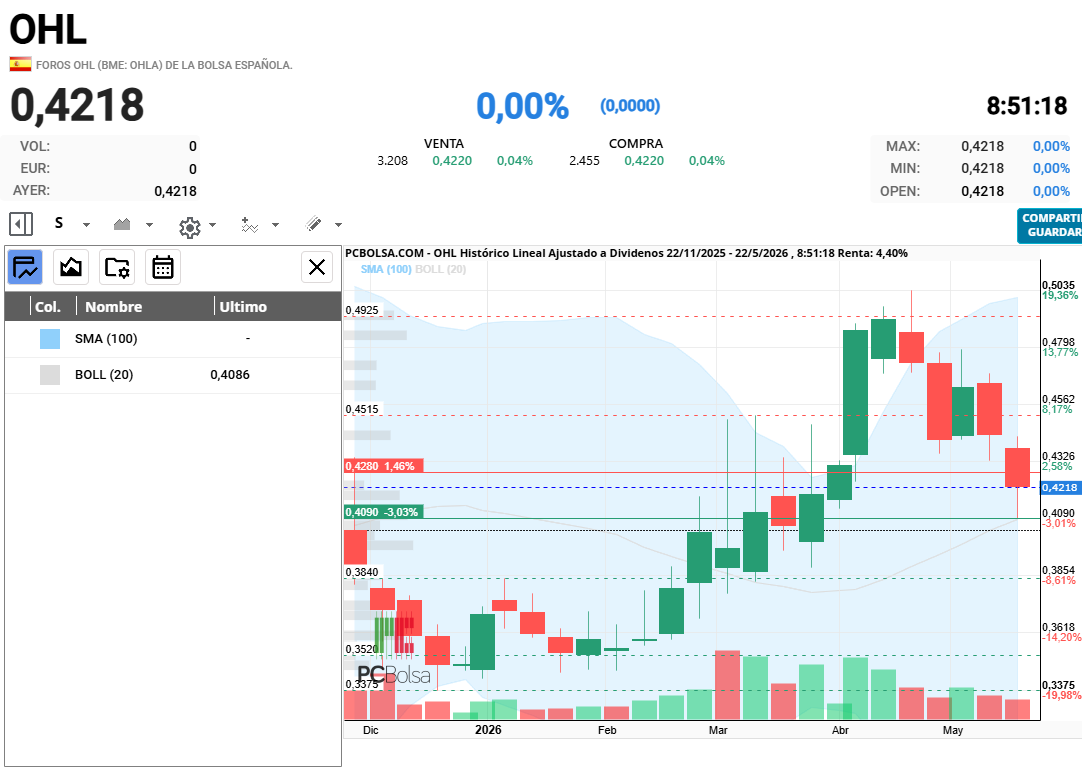Expand the timeframe dropdown arrow next to S
The width and height of the screenshot is (1082, 767).
[x=86, y=225]
